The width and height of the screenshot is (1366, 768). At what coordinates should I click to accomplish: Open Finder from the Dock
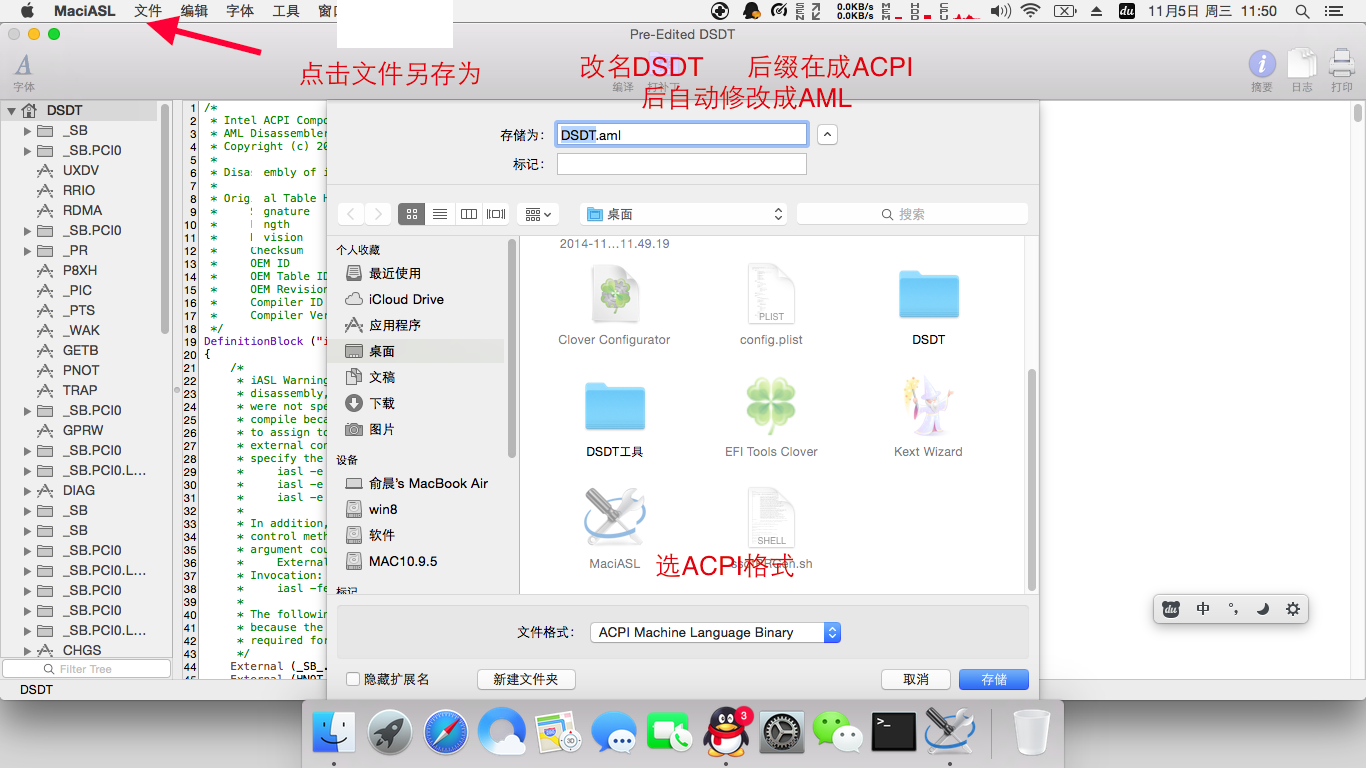point(334,732)
